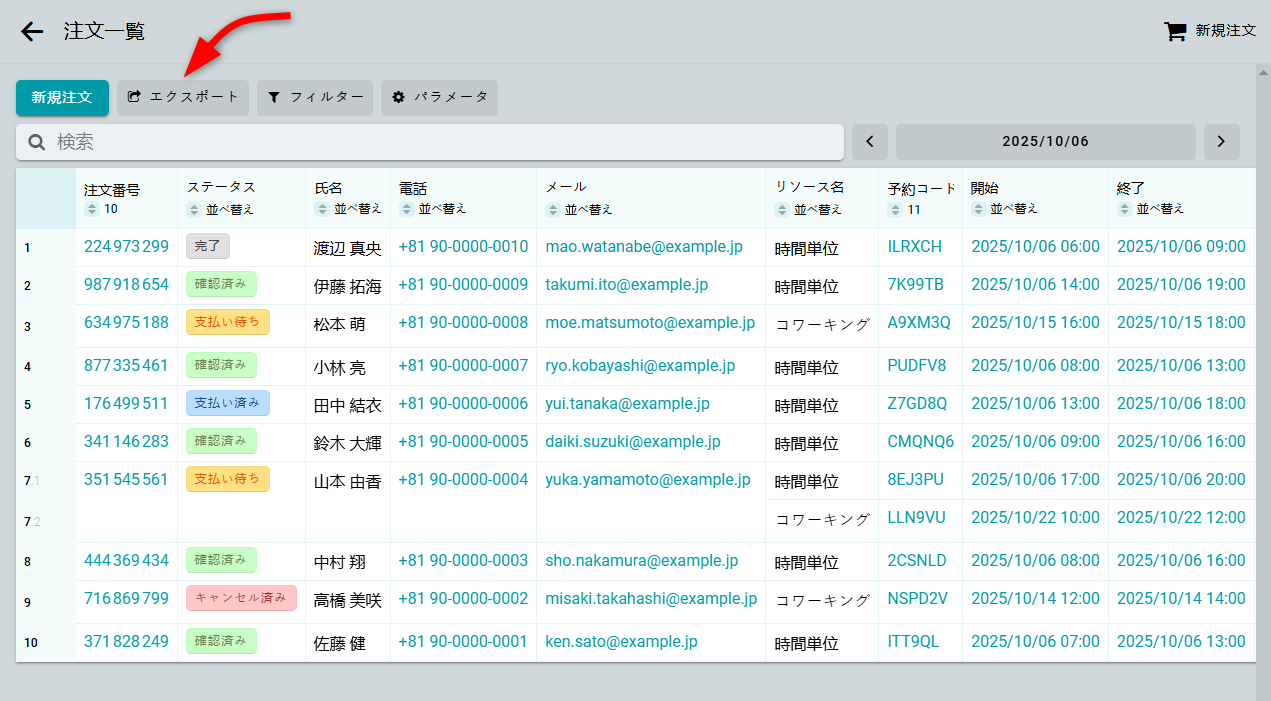Viewport: 1271px width, 701px height.
Task: Go to previous date with left chevron
Action: pyautogui.click(x=869, y=142)
